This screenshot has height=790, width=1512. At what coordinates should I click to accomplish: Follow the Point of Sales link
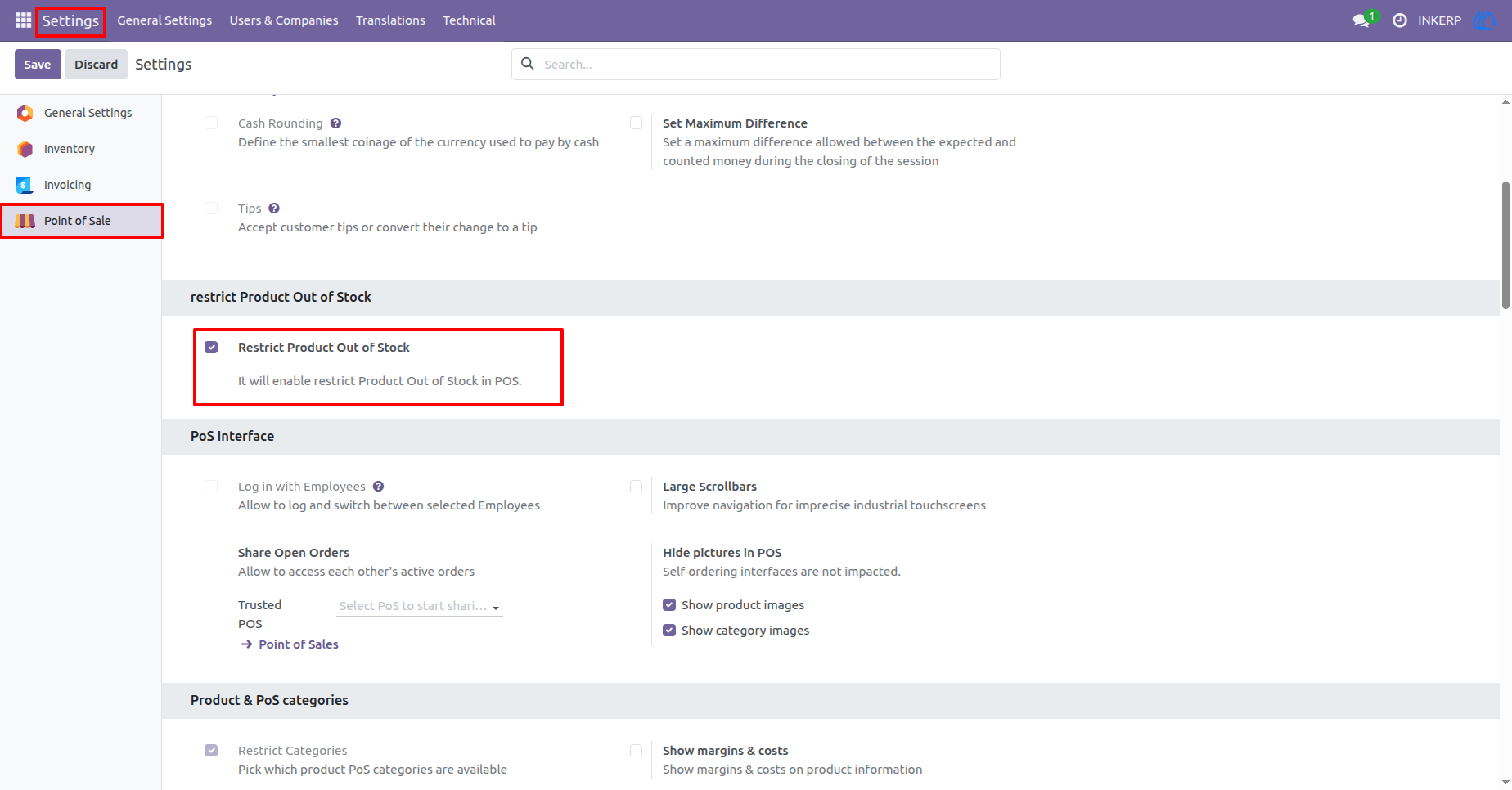coord(299,644)
